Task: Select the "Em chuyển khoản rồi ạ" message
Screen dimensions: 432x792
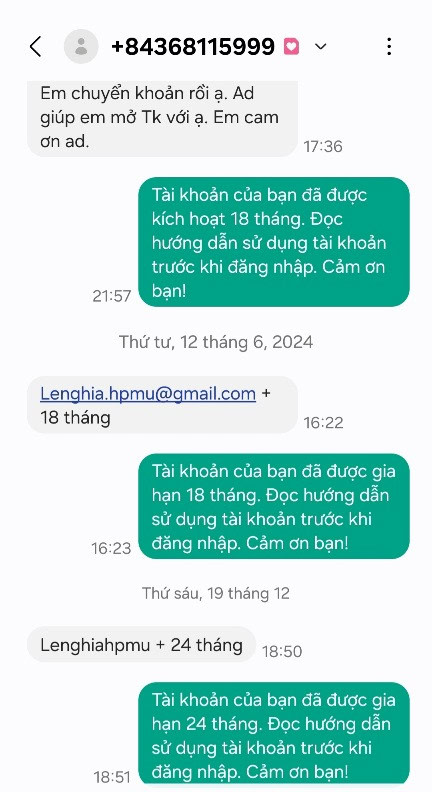Action: [162, 119]
